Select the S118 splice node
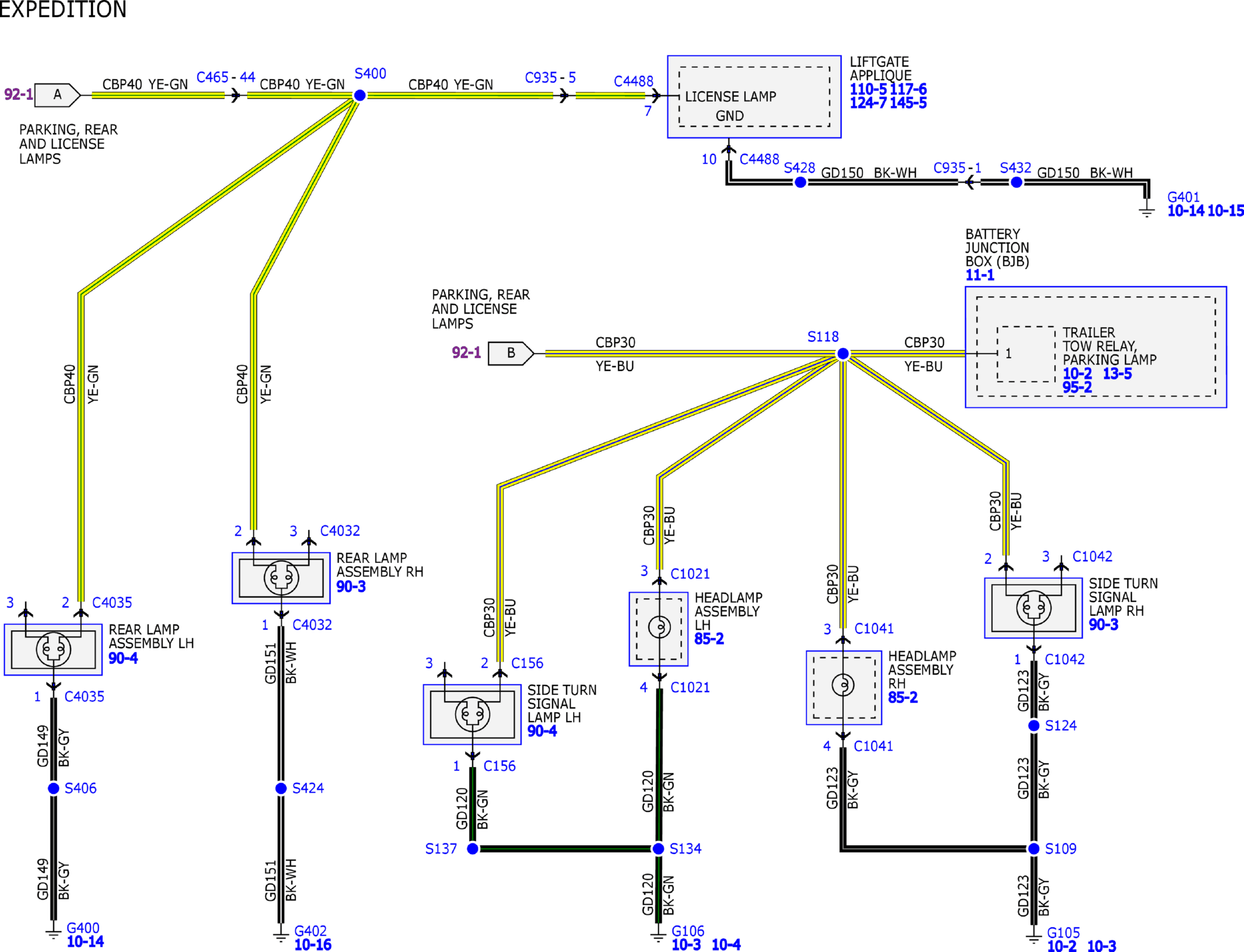Screen dimensions: 1244x952 [843, 353]
